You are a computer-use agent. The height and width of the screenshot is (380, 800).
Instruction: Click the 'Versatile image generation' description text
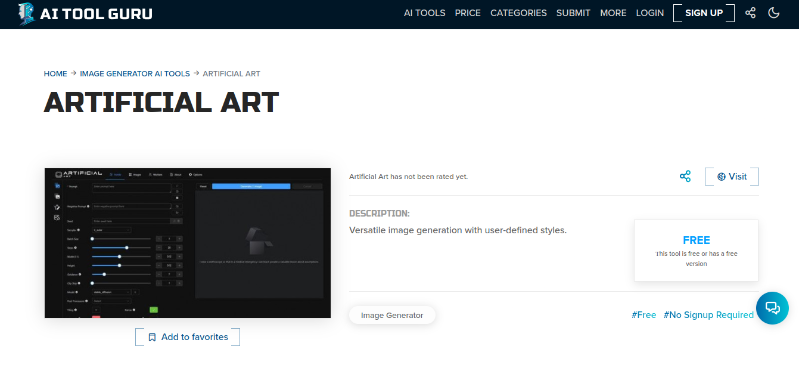(458, 230)
